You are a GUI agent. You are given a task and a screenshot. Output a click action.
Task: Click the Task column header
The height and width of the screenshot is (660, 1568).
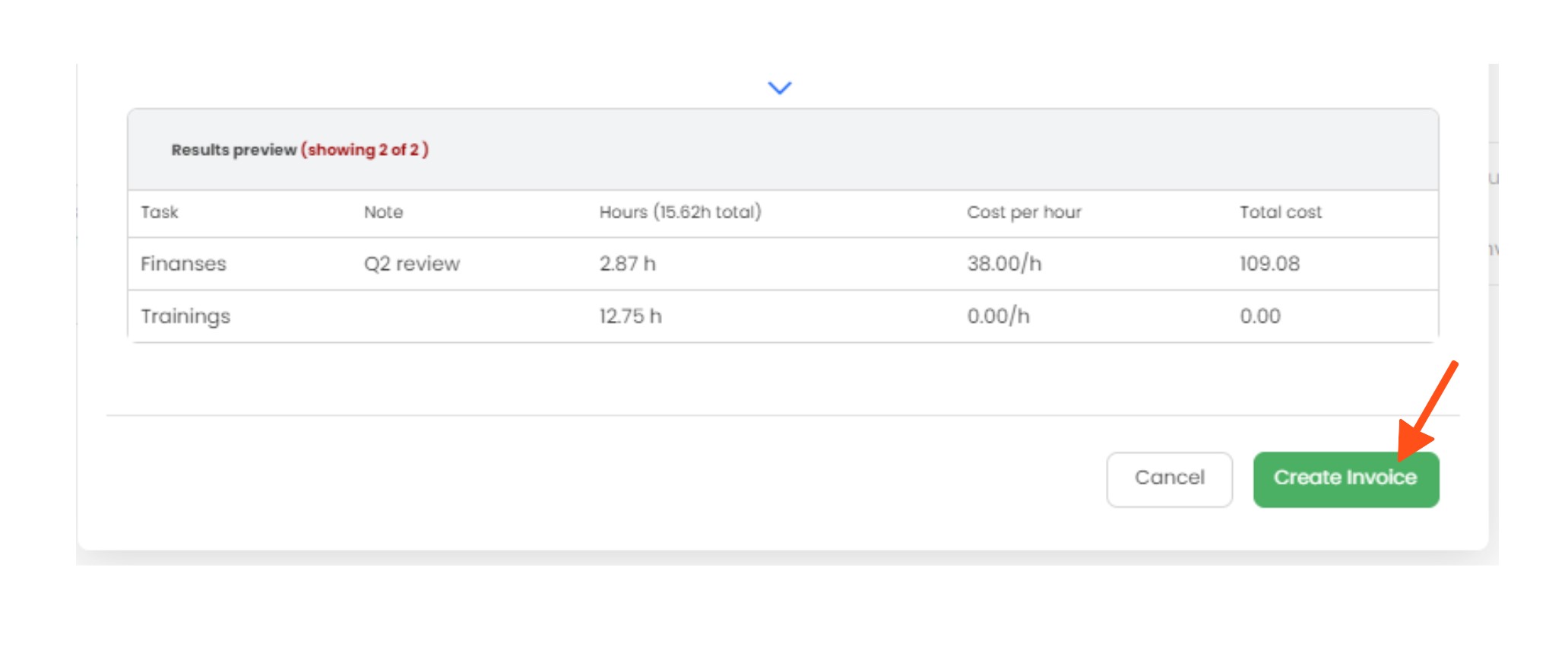[160, 212]
